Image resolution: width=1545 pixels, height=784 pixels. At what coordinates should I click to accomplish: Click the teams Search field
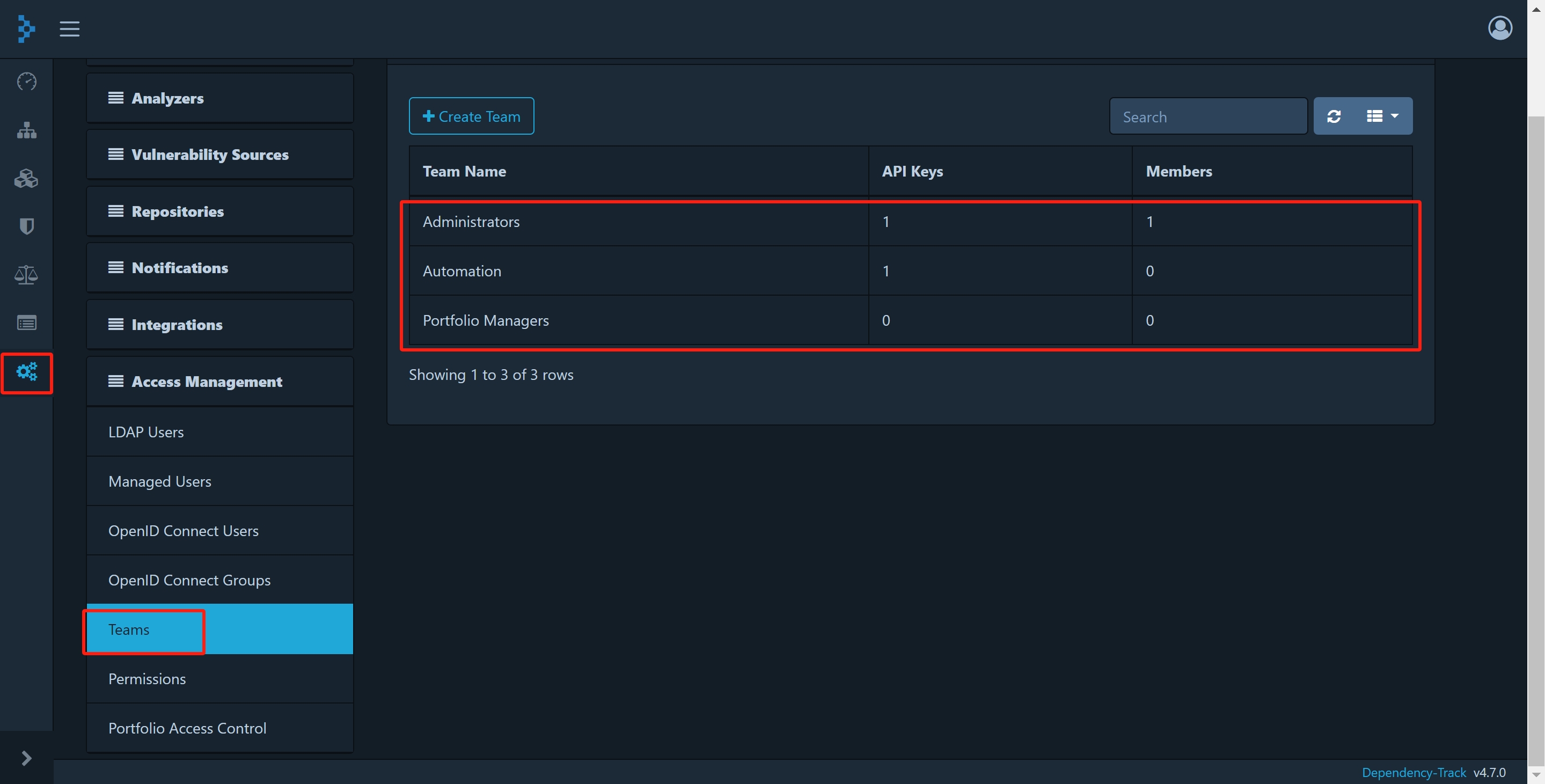1207,116
